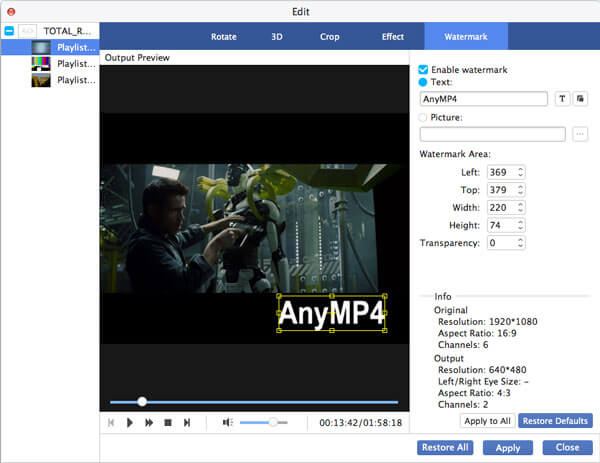The image size is (600, 463).
Task: Mute the audio with speaker icon
Action: [228, 422]
